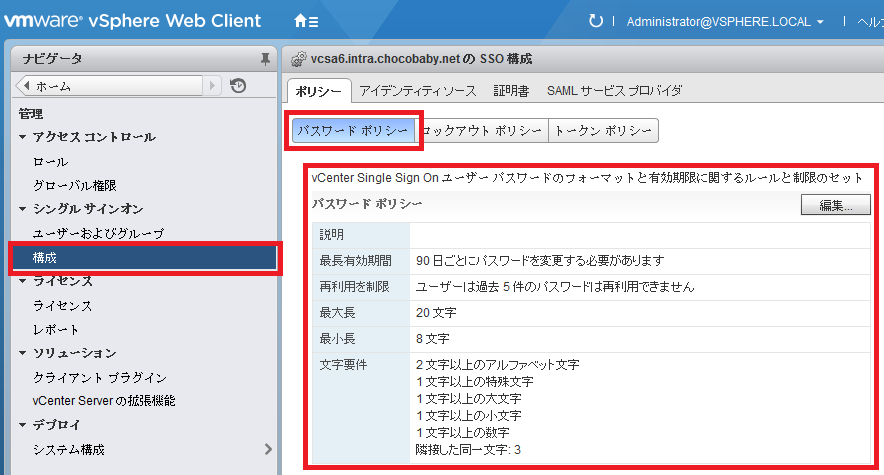
Task: Collapse the ライセンス section arrow
Action: pos(23,281)
